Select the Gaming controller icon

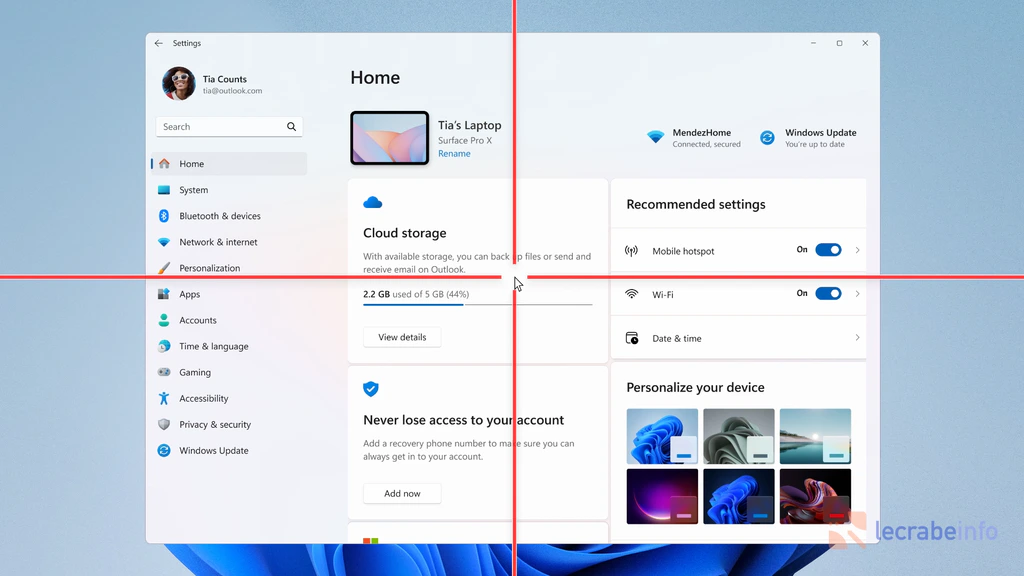165,372
